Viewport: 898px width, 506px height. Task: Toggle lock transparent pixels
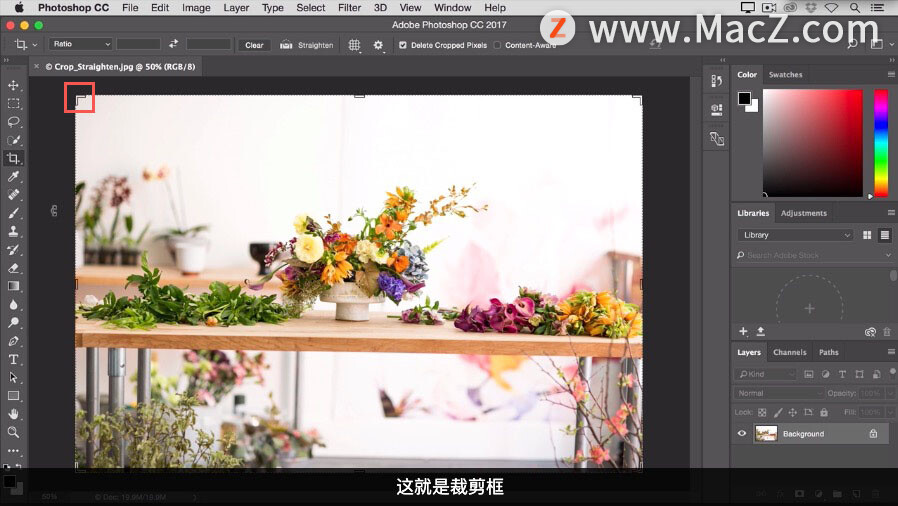point(762,412)
